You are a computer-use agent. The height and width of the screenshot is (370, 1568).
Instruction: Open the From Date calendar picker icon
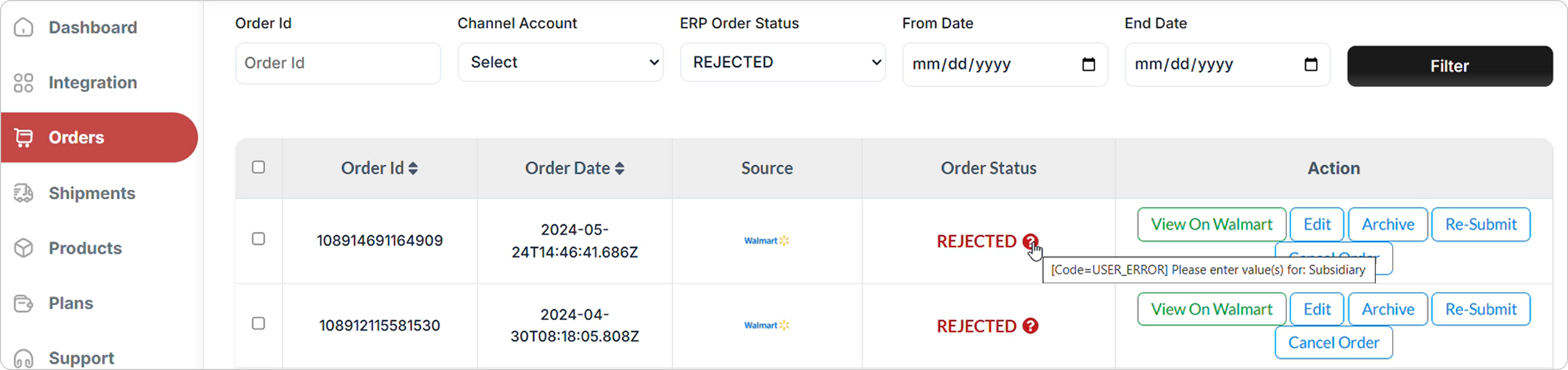tap(1088, 64)
